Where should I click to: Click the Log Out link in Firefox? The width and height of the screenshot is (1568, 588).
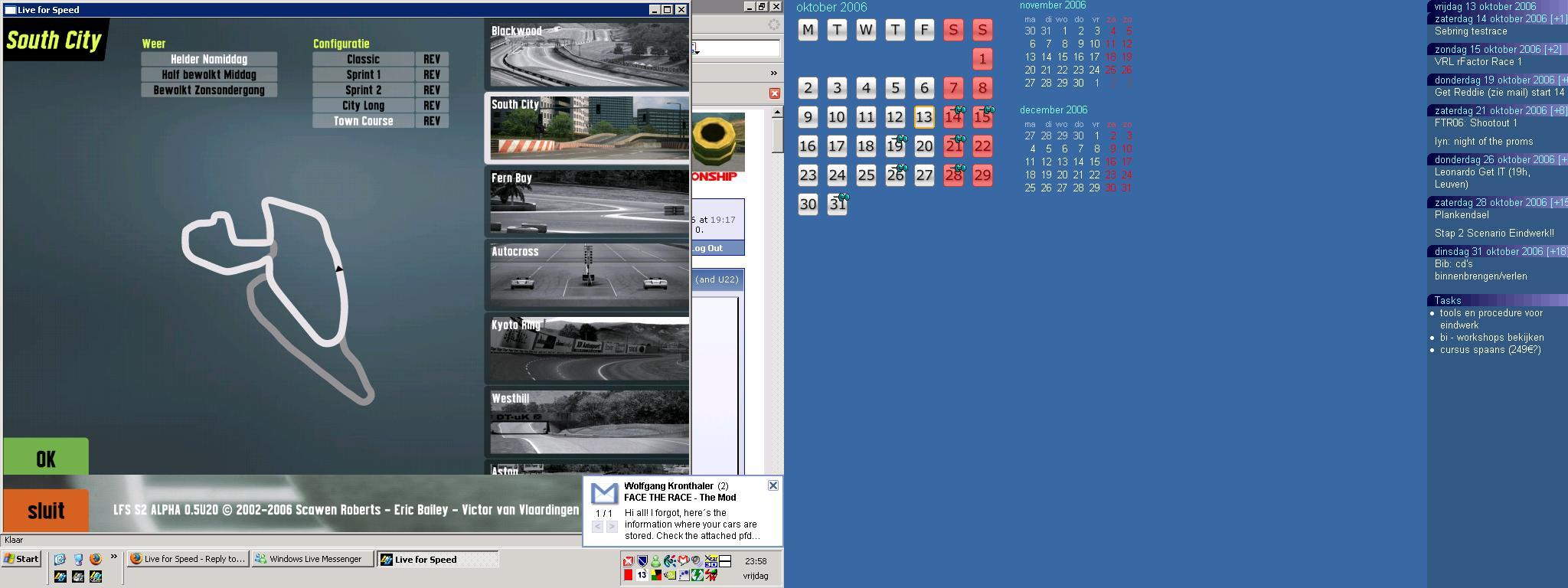pyautogui.click(x=708, y=248)
